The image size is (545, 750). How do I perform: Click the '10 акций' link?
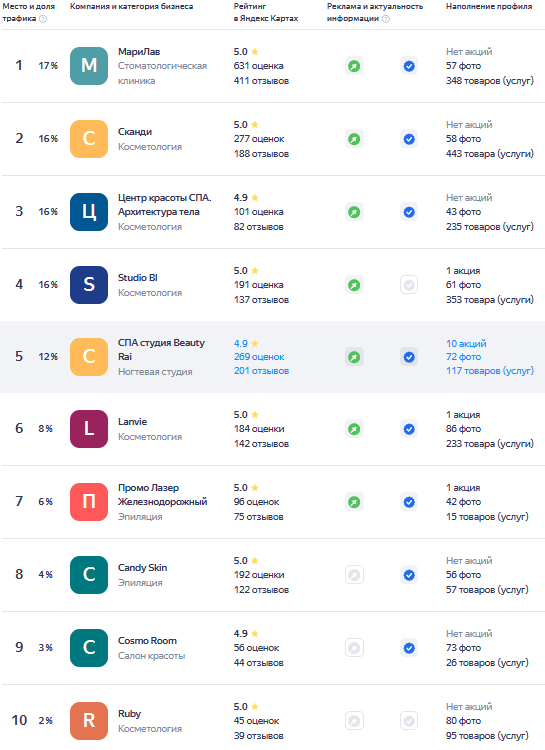click(466, 343)
